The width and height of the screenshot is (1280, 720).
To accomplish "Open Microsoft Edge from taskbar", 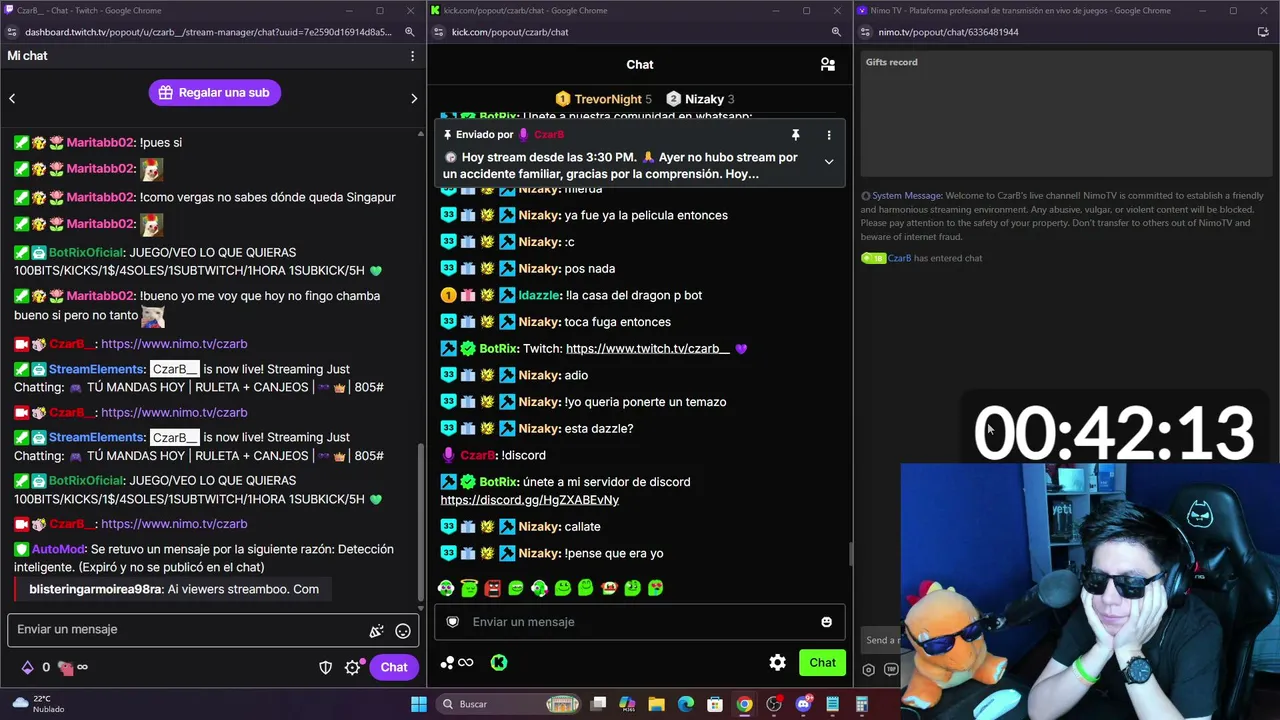I will pos(686,704).
